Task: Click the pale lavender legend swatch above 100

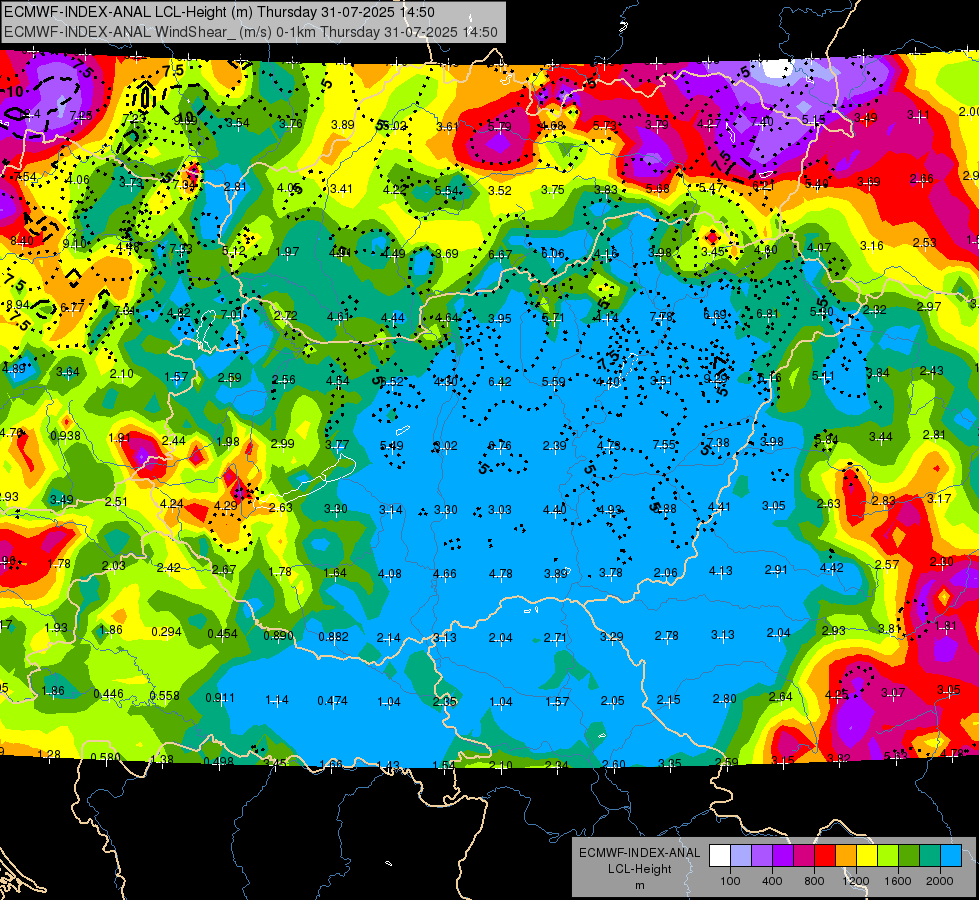Action: click(x=741, y=856)
